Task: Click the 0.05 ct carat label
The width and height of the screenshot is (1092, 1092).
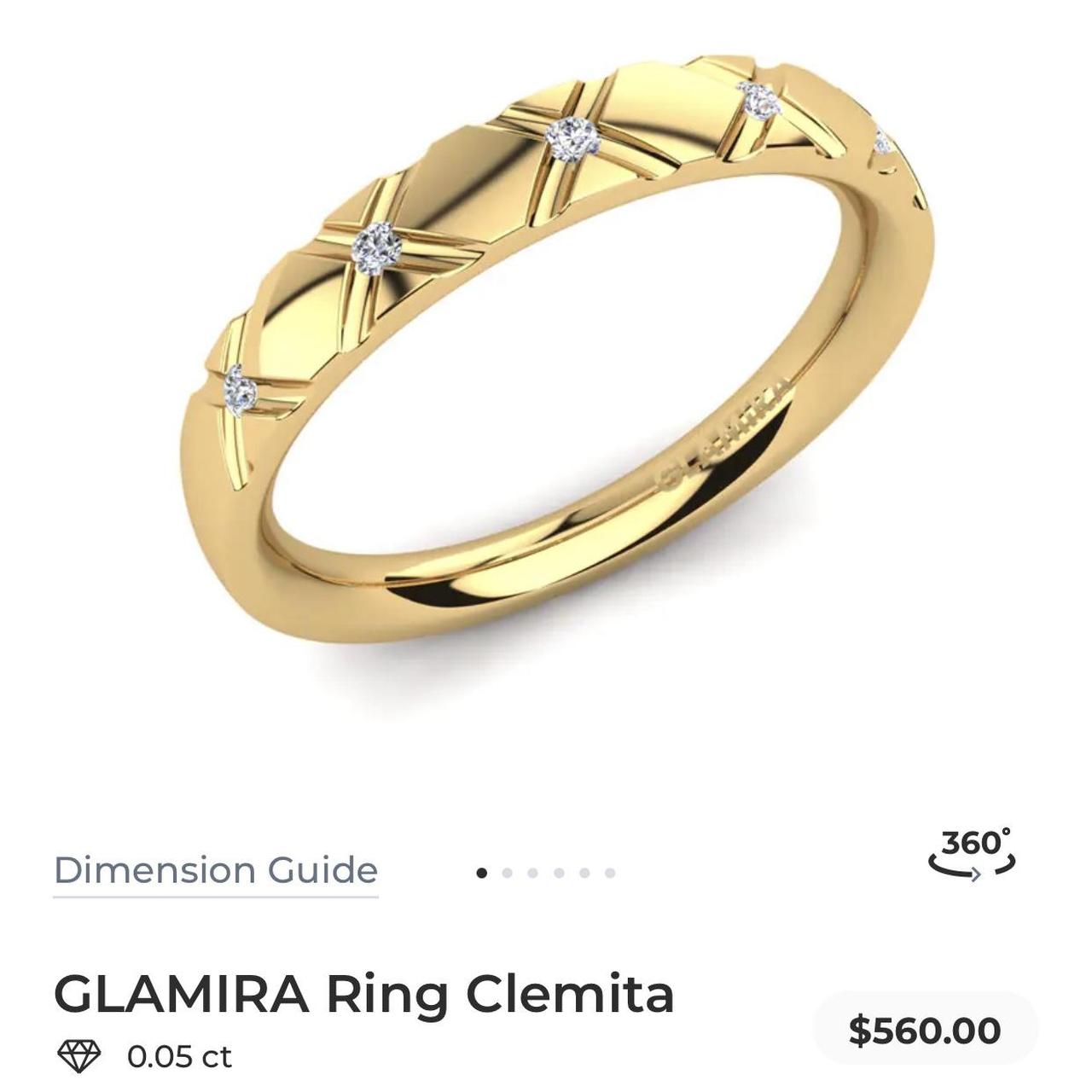Action: (x=179, y=1056)
